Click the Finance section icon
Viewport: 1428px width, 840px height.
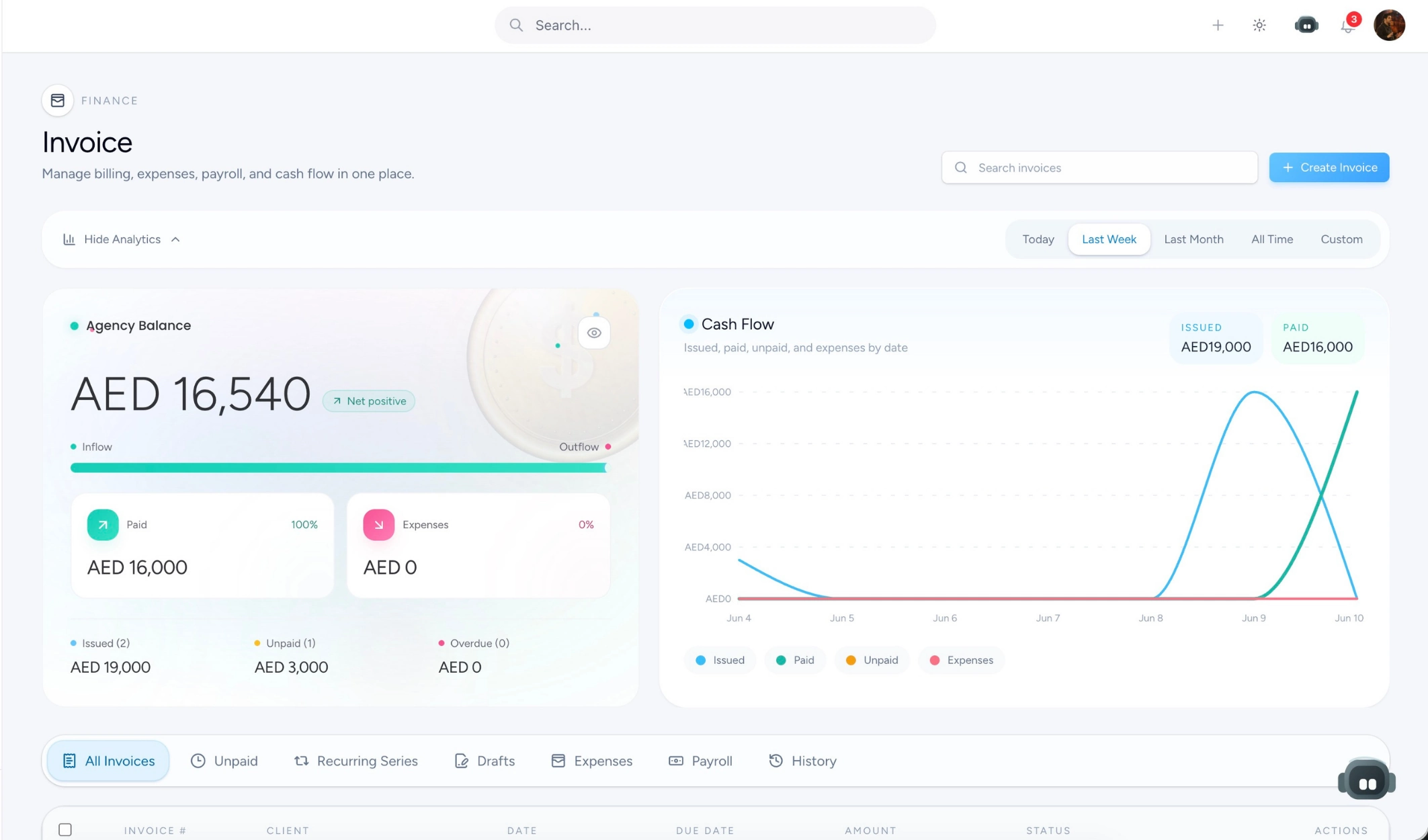pyautogui.click(x=58, y=100)
